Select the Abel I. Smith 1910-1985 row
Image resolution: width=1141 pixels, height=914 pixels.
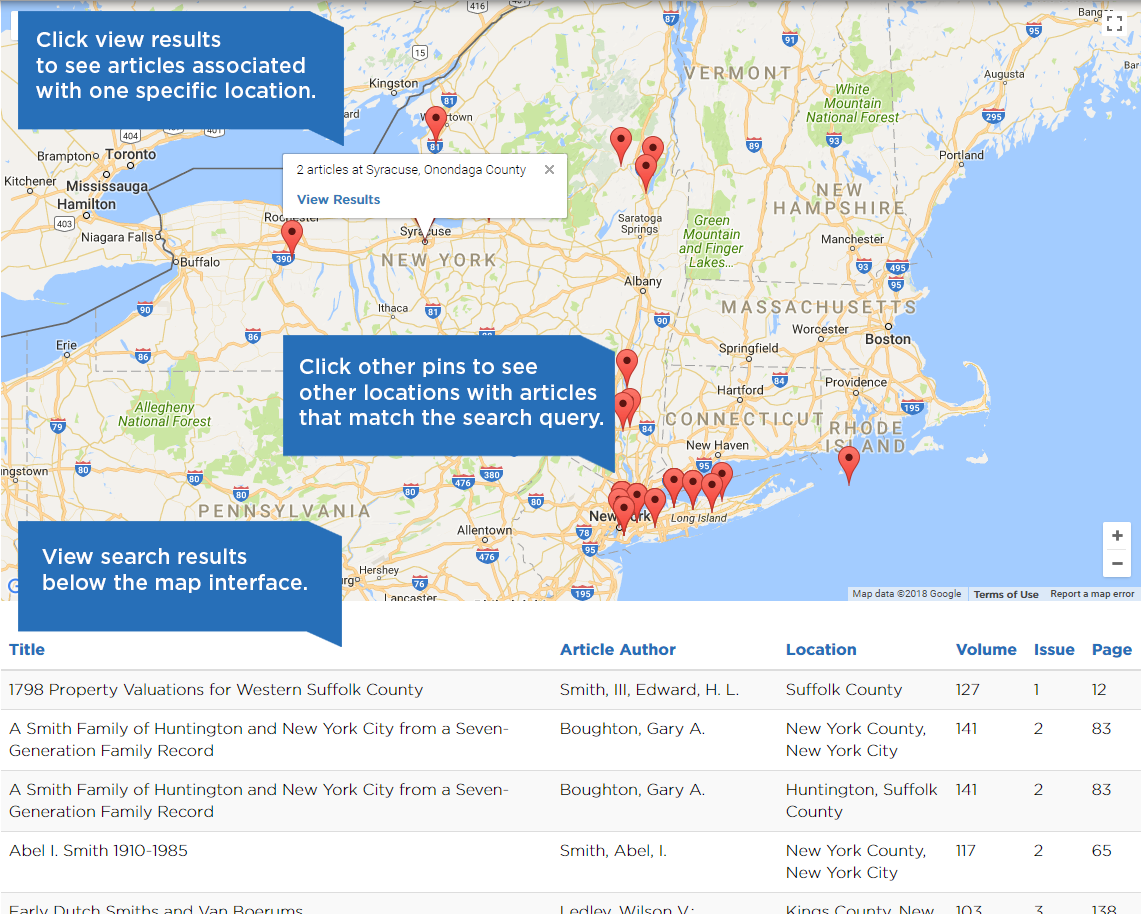click(98, 851)
